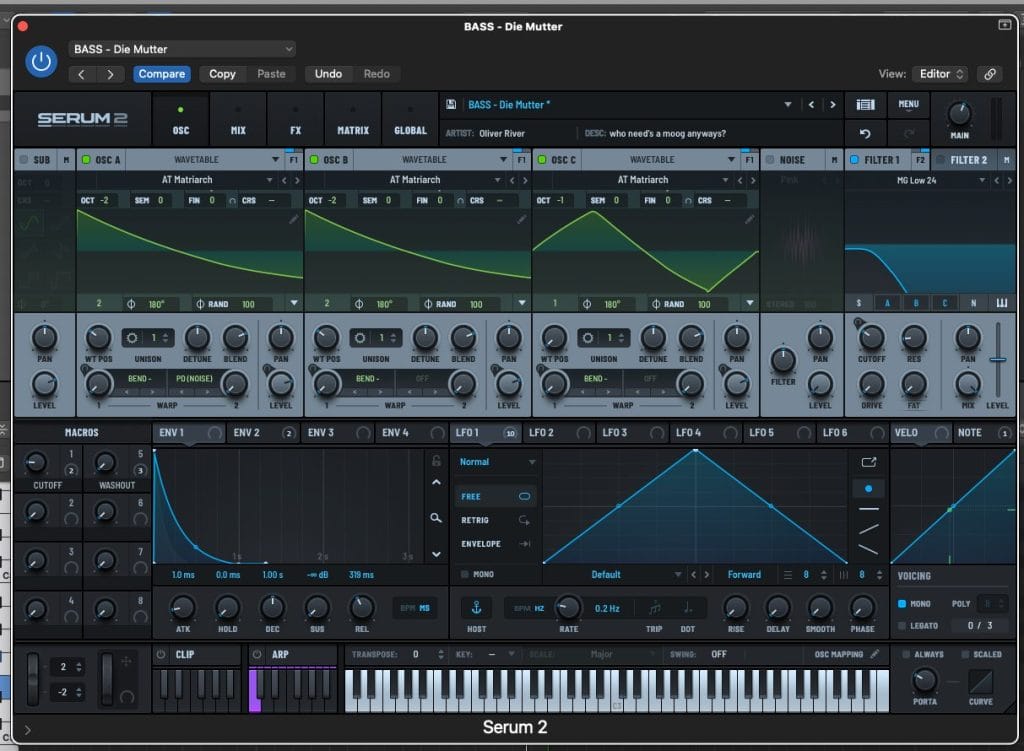Click the Filter LEVEL vertical slider
The height and width of the screenshot is (751, 1024).
(x=997, y=360)
